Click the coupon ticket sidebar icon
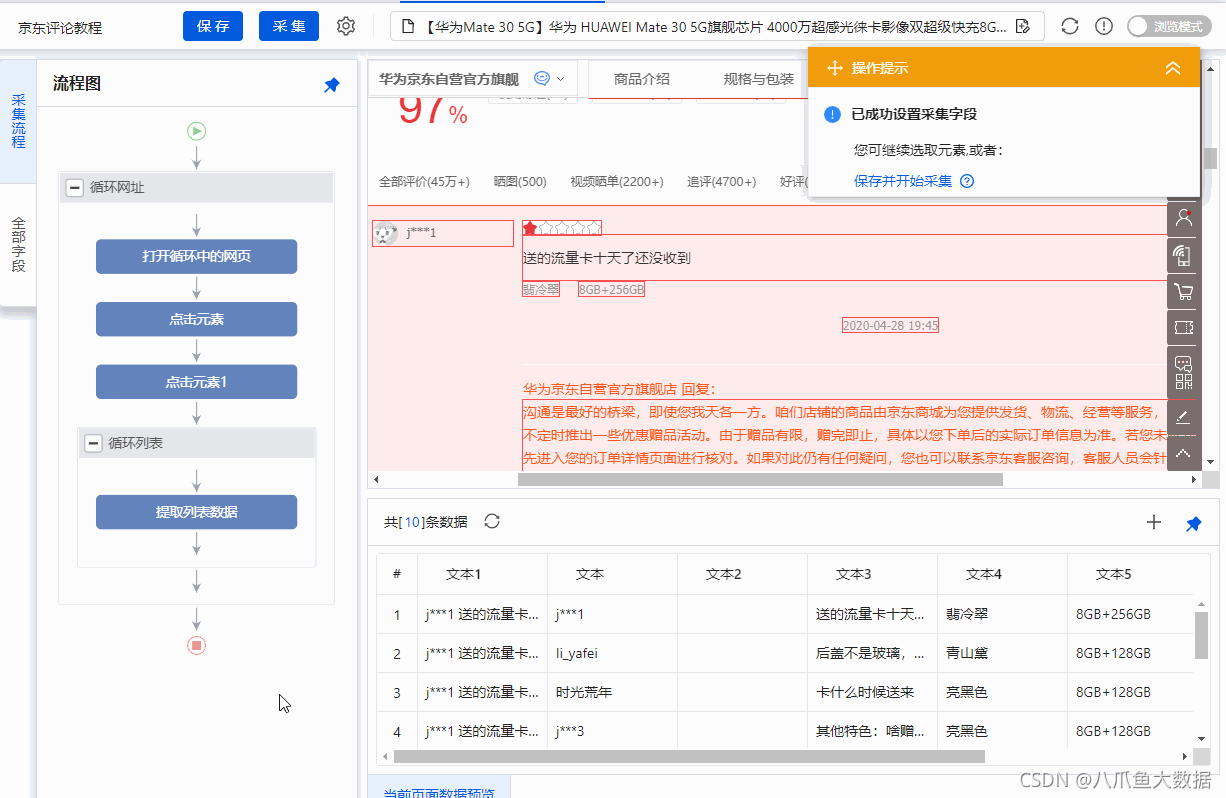The image size is (1226, 798). 1184,327
